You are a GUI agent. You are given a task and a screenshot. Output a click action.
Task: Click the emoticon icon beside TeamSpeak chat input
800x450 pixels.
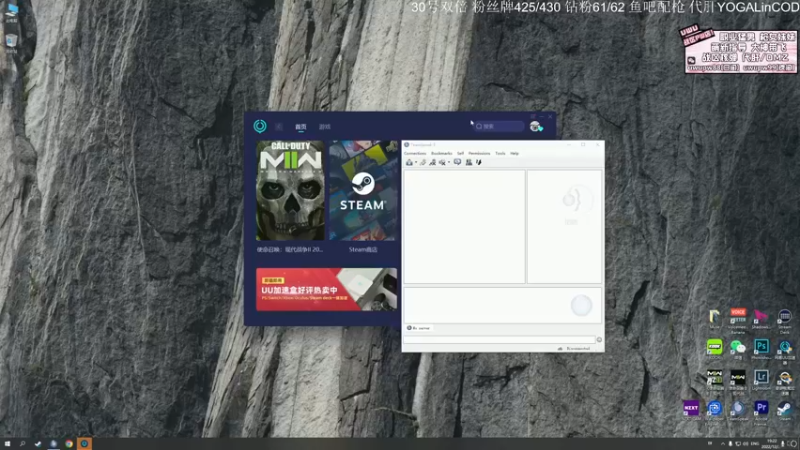pyautogui.click(x=599, y=339)
